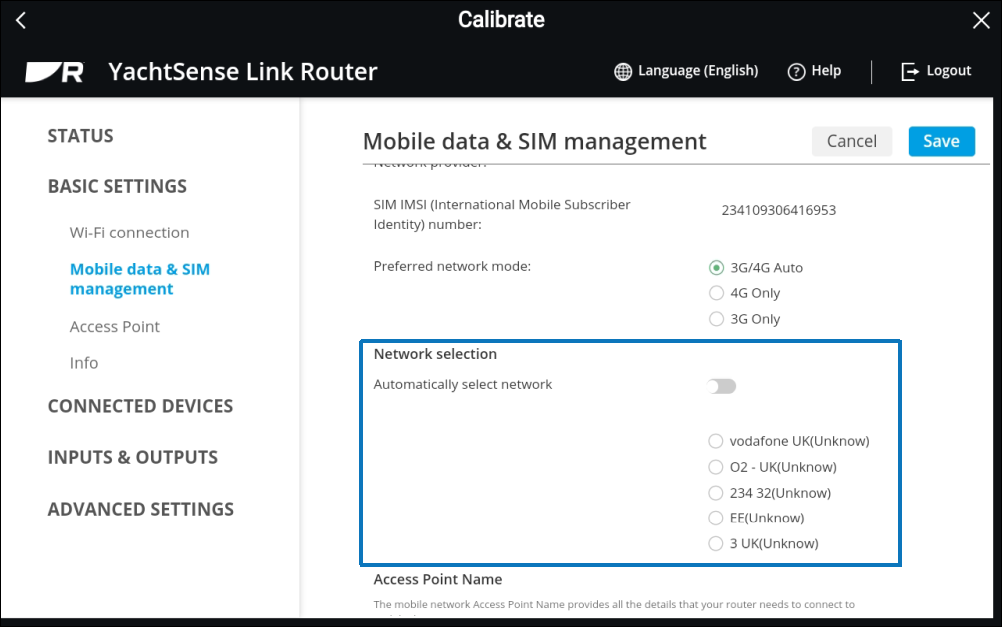Toggle Automatically select network switch
Screen dimensions: 1002x627
pyautogui.click(x=721, y=386)
